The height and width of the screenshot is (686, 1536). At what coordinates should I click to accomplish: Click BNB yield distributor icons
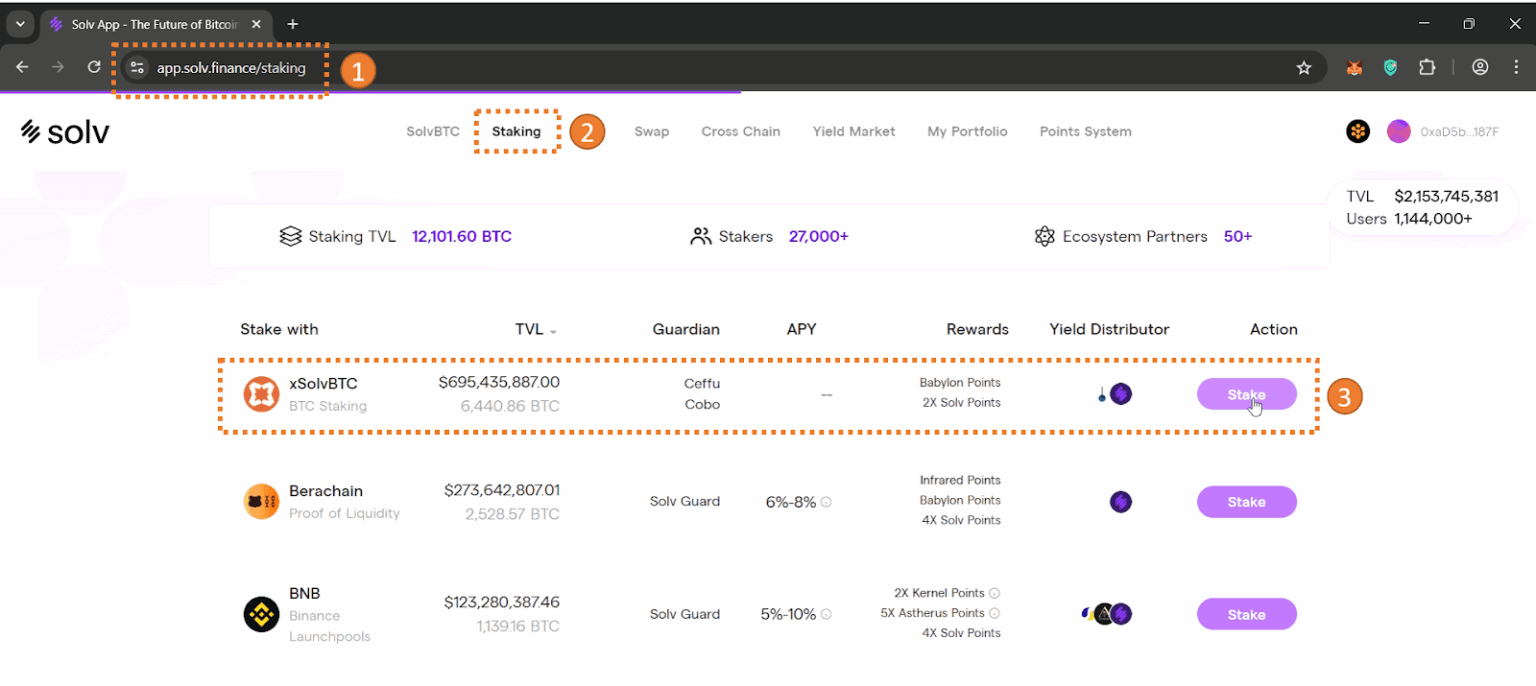click(x=1107, y=614)
